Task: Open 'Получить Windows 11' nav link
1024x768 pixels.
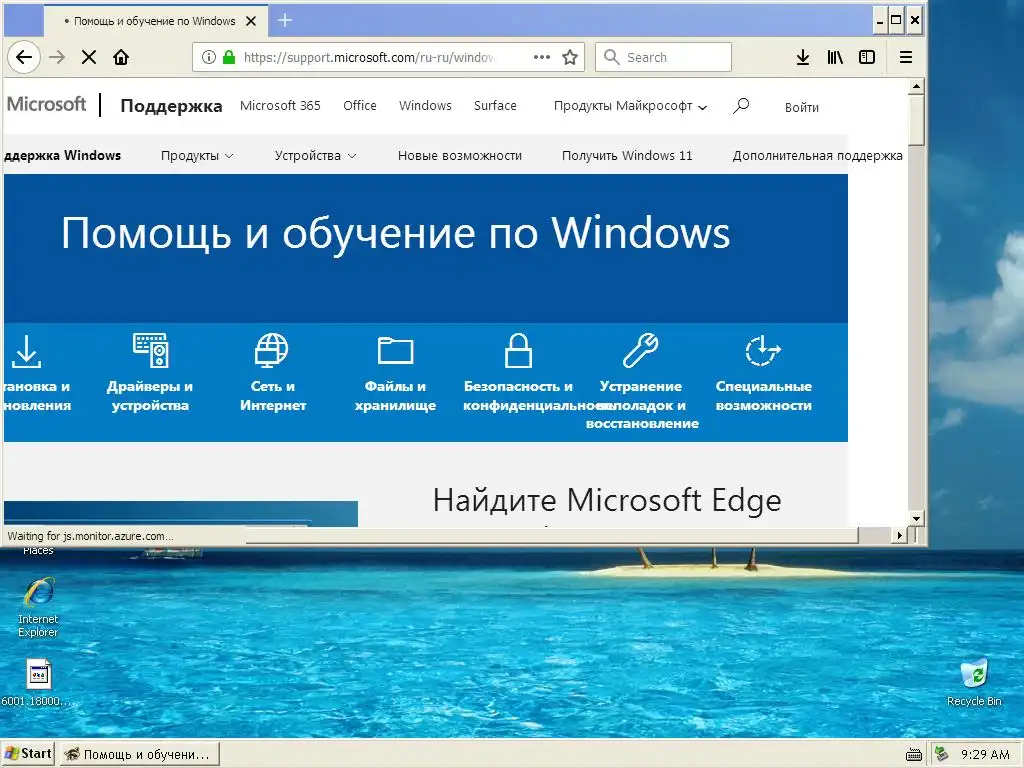Action: click(x=627, y=155)
